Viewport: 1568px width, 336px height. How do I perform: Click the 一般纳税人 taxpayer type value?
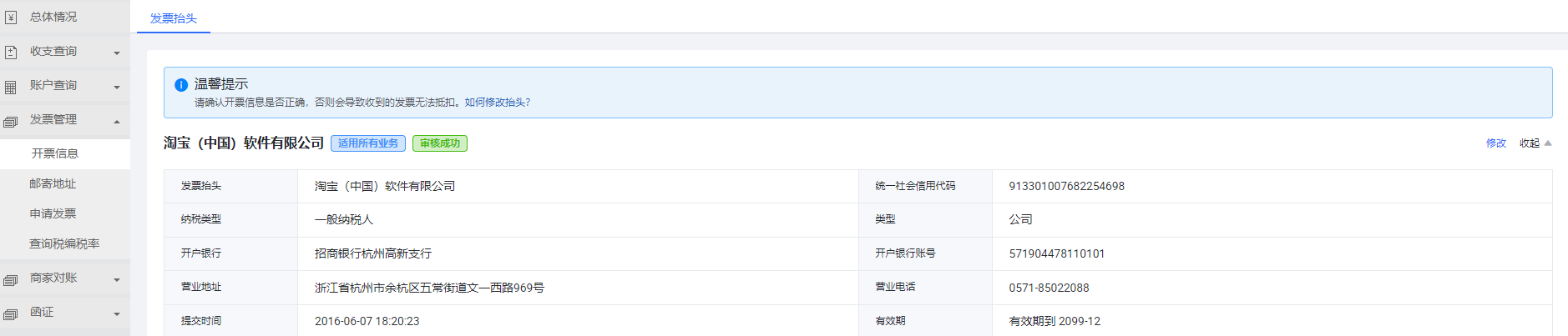344,220
